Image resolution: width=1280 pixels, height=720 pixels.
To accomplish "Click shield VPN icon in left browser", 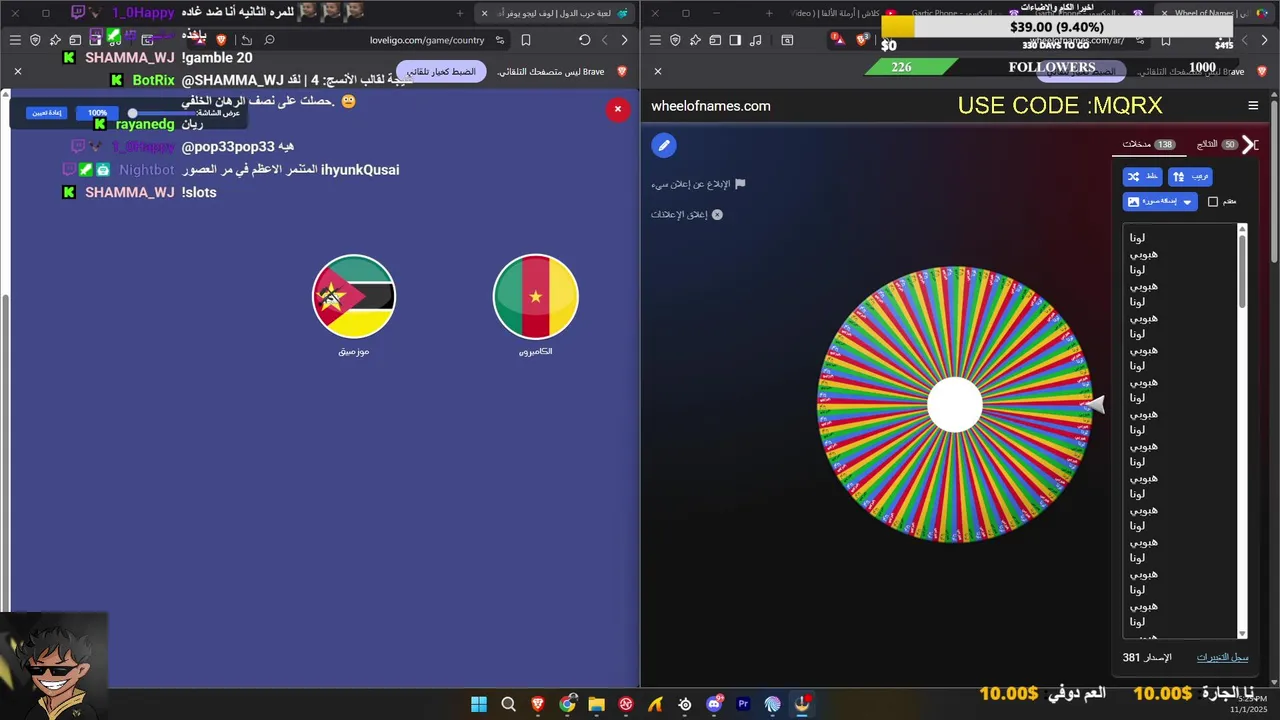I will 35,40.
